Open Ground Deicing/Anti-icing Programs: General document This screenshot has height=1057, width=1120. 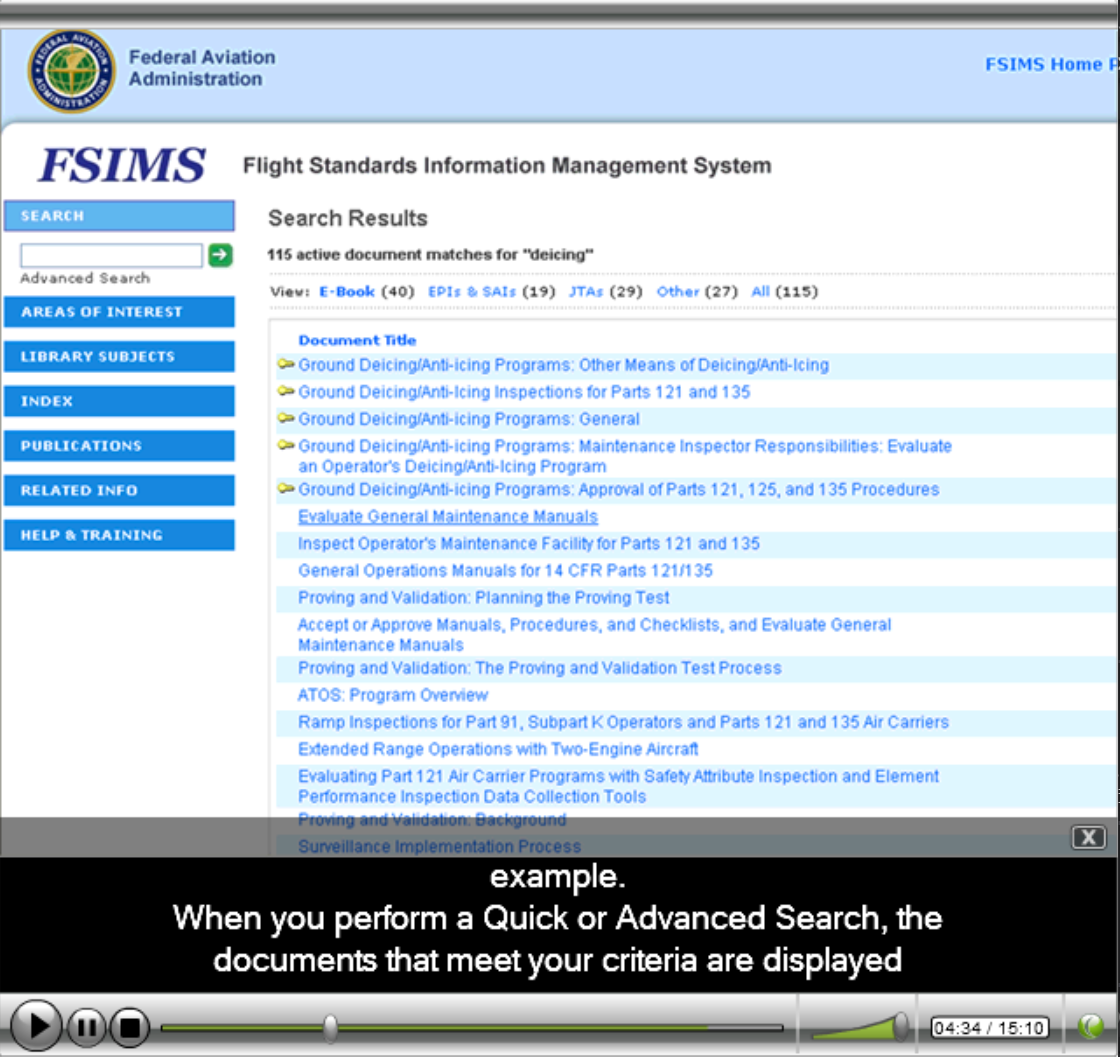469,419
